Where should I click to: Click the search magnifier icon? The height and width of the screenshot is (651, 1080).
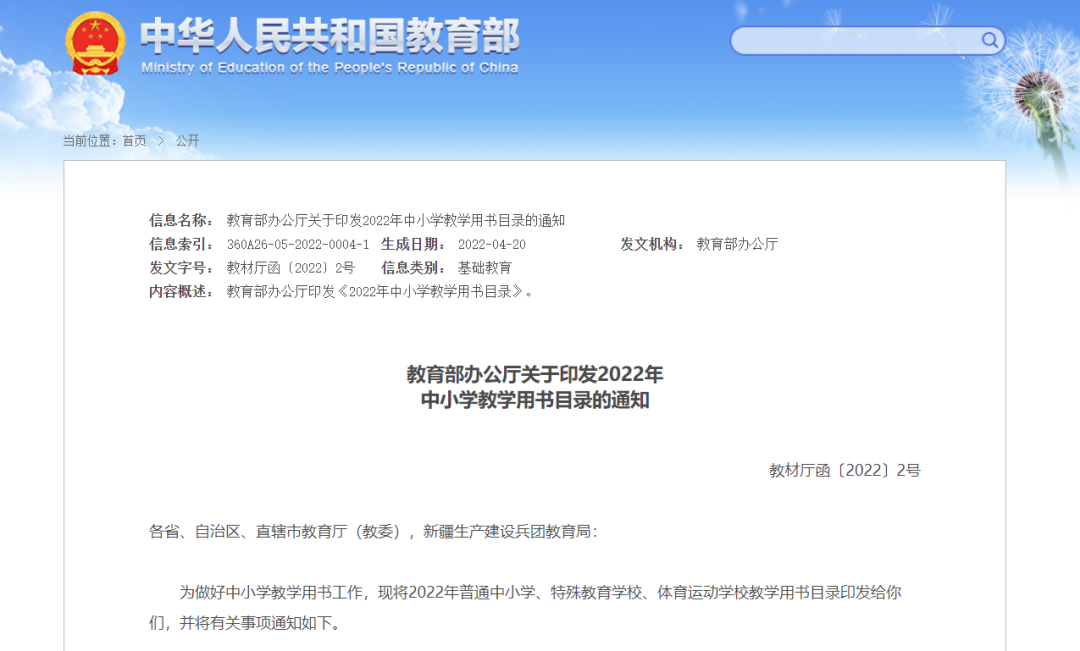coord(990,40)
